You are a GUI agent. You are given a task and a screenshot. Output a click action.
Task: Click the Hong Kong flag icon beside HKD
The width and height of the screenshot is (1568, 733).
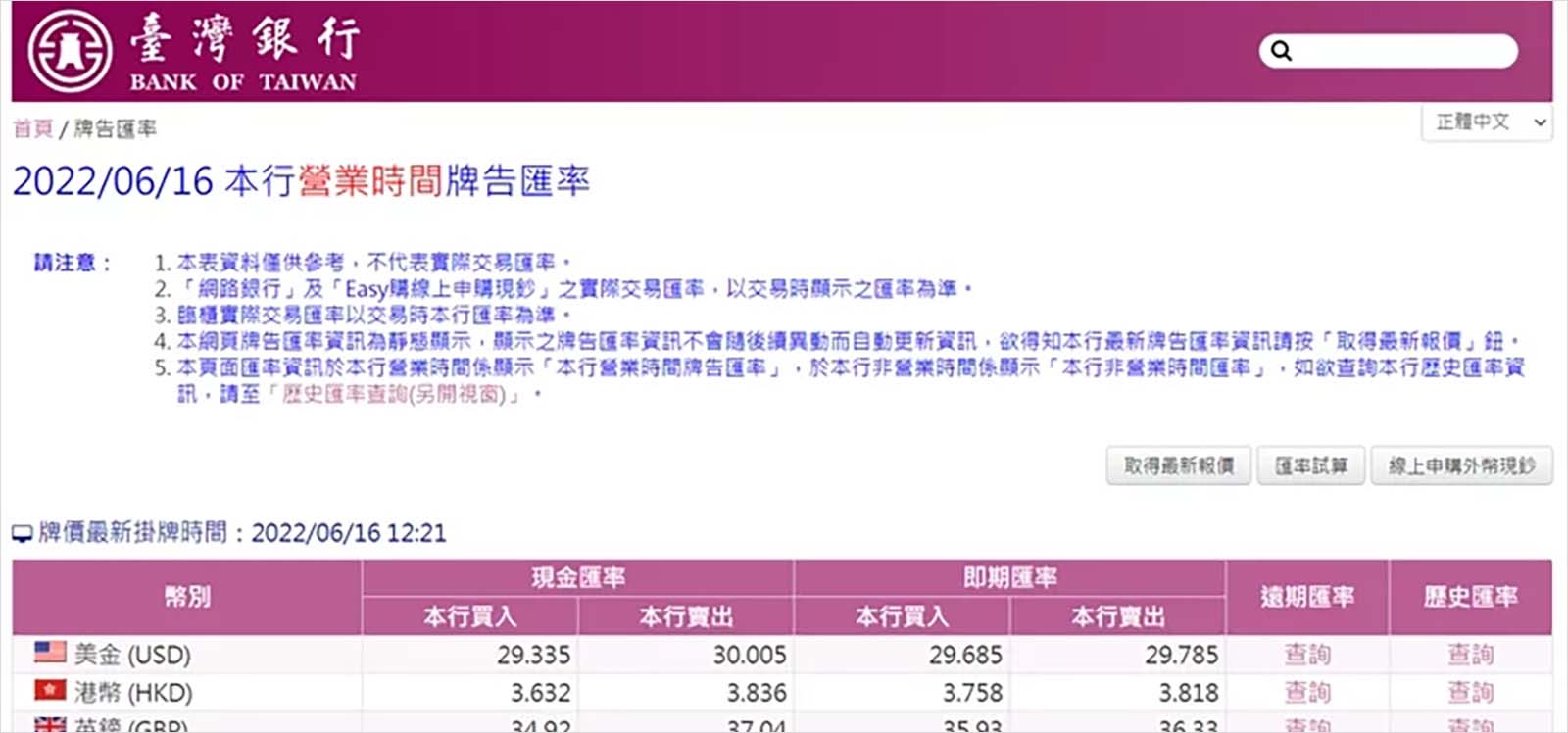(x=50, y=691)
